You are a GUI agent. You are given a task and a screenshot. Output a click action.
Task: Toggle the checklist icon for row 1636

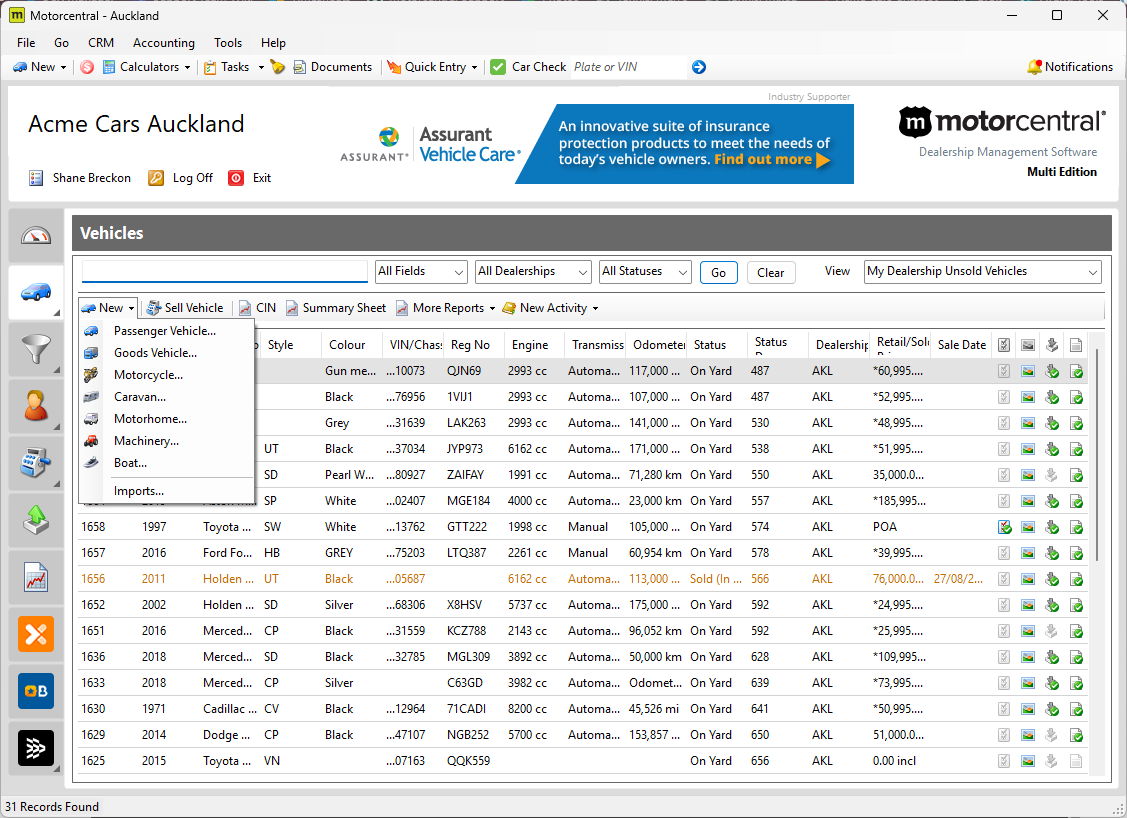[x=1004, y=657]
